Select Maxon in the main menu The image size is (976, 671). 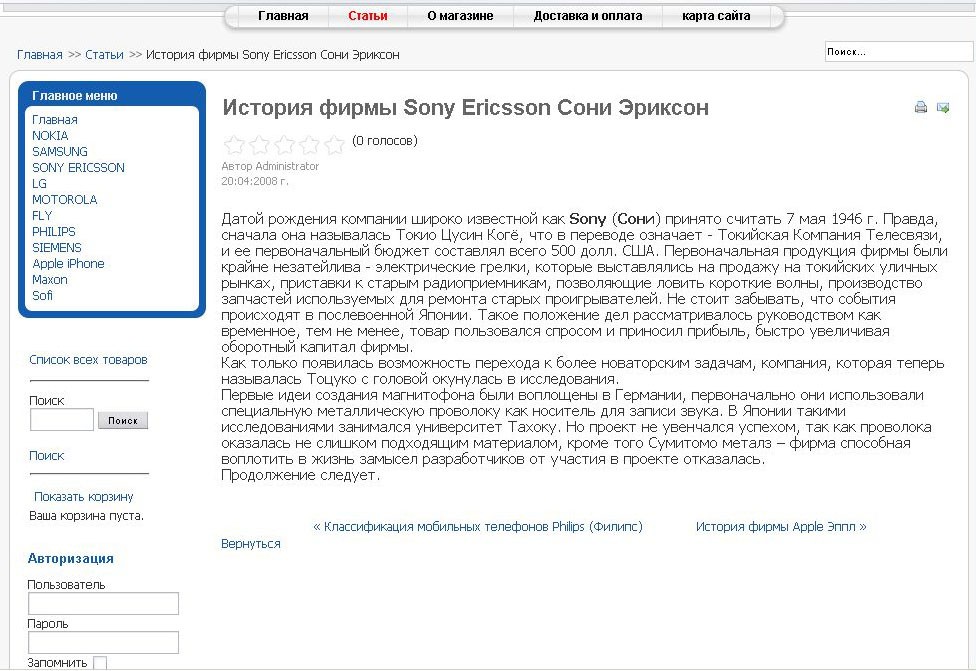(50, 279)
